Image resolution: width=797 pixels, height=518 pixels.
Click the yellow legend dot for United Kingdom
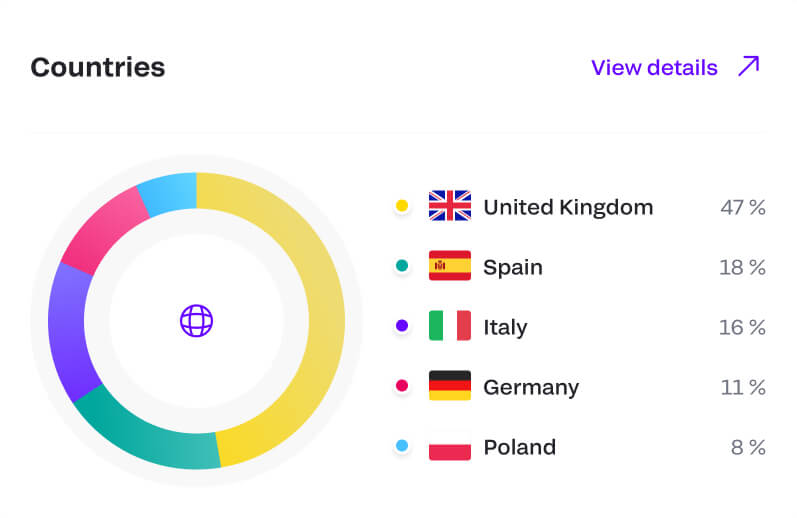pos(402,206)
